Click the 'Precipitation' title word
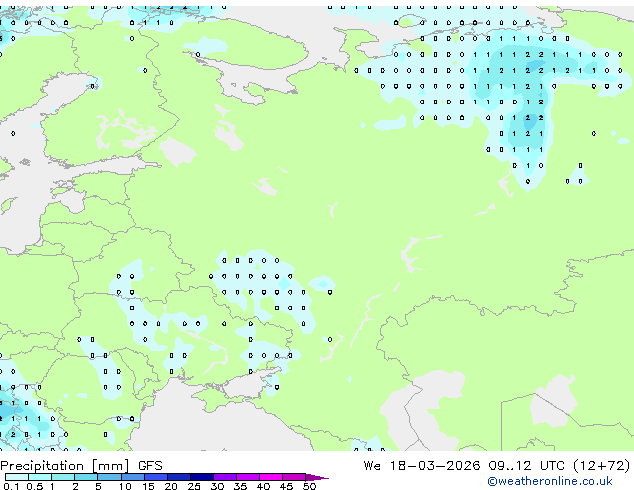This screenshot has height=490, width=634. [42, 466]
